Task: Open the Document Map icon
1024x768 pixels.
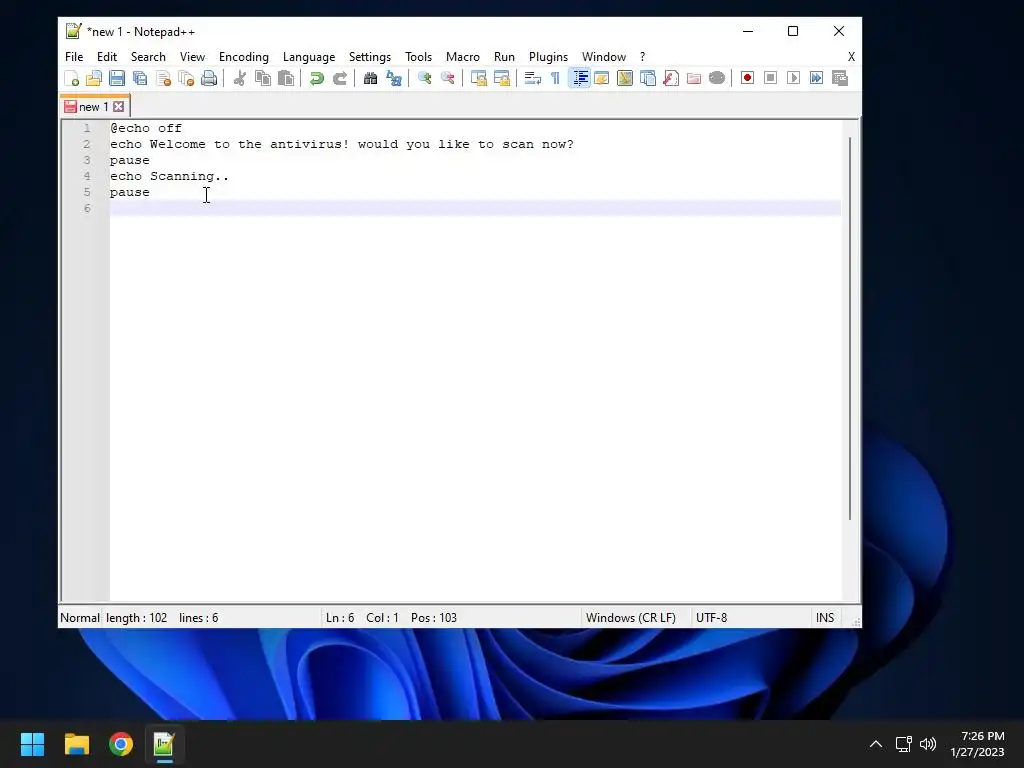Action: pos(625,78)
